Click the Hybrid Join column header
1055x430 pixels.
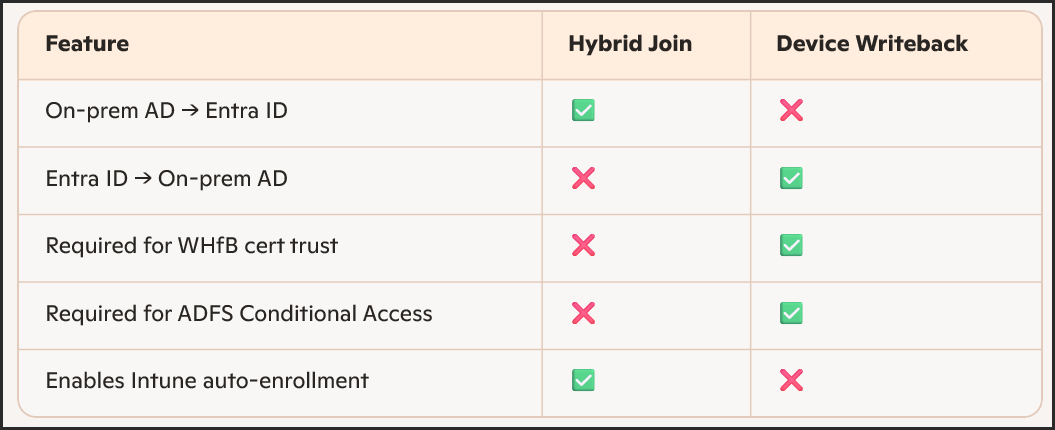[x=629, y=44]
